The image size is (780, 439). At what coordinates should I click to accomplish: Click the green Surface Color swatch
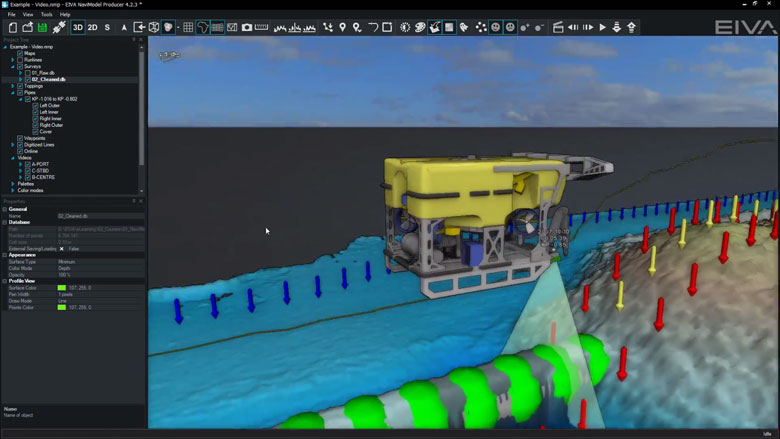(62, 288)
